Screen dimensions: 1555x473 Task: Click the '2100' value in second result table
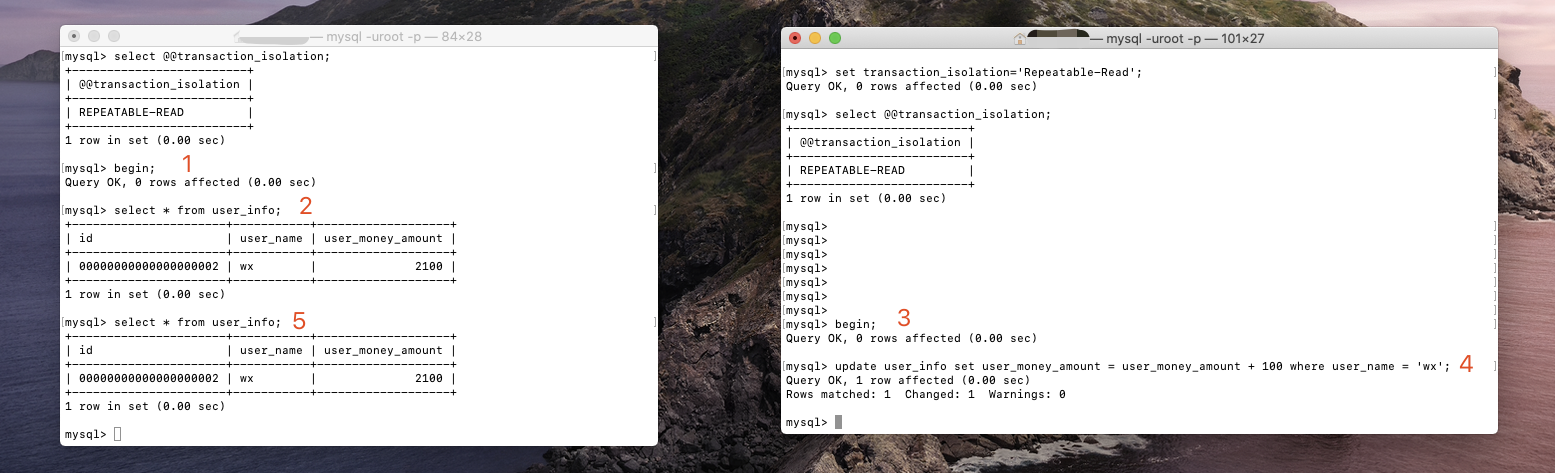(428, 378)
